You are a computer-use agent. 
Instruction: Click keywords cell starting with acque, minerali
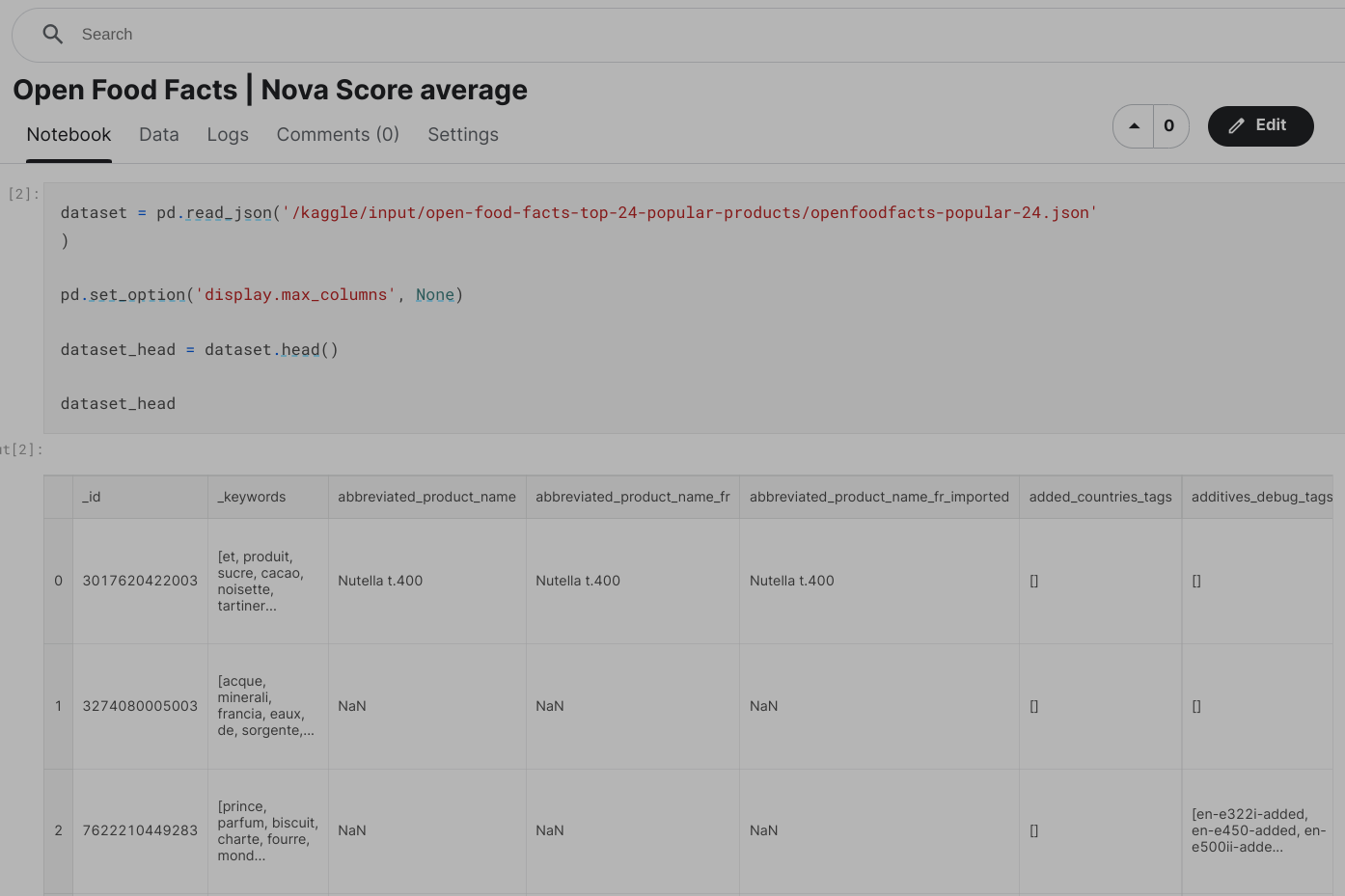point(268,706)
